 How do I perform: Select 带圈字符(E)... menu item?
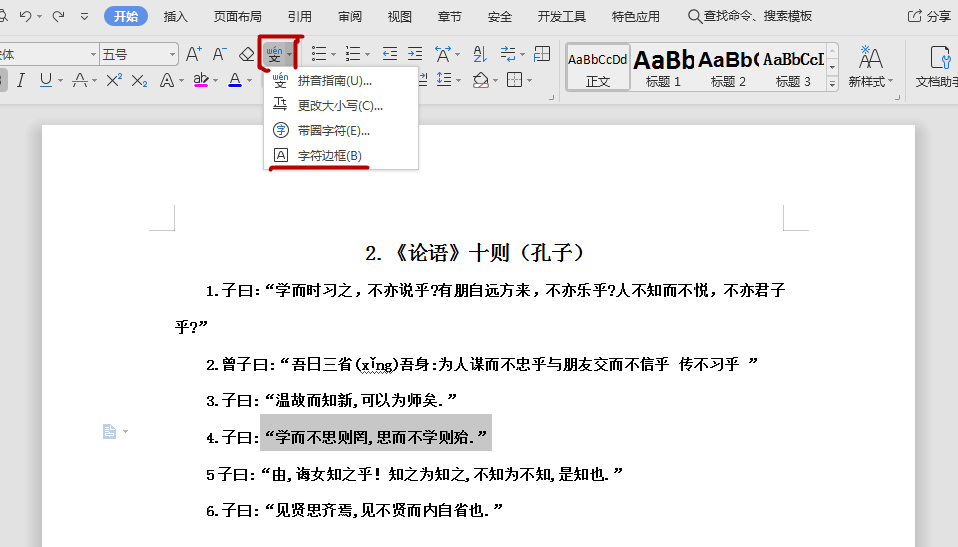[x=341, y=130]
